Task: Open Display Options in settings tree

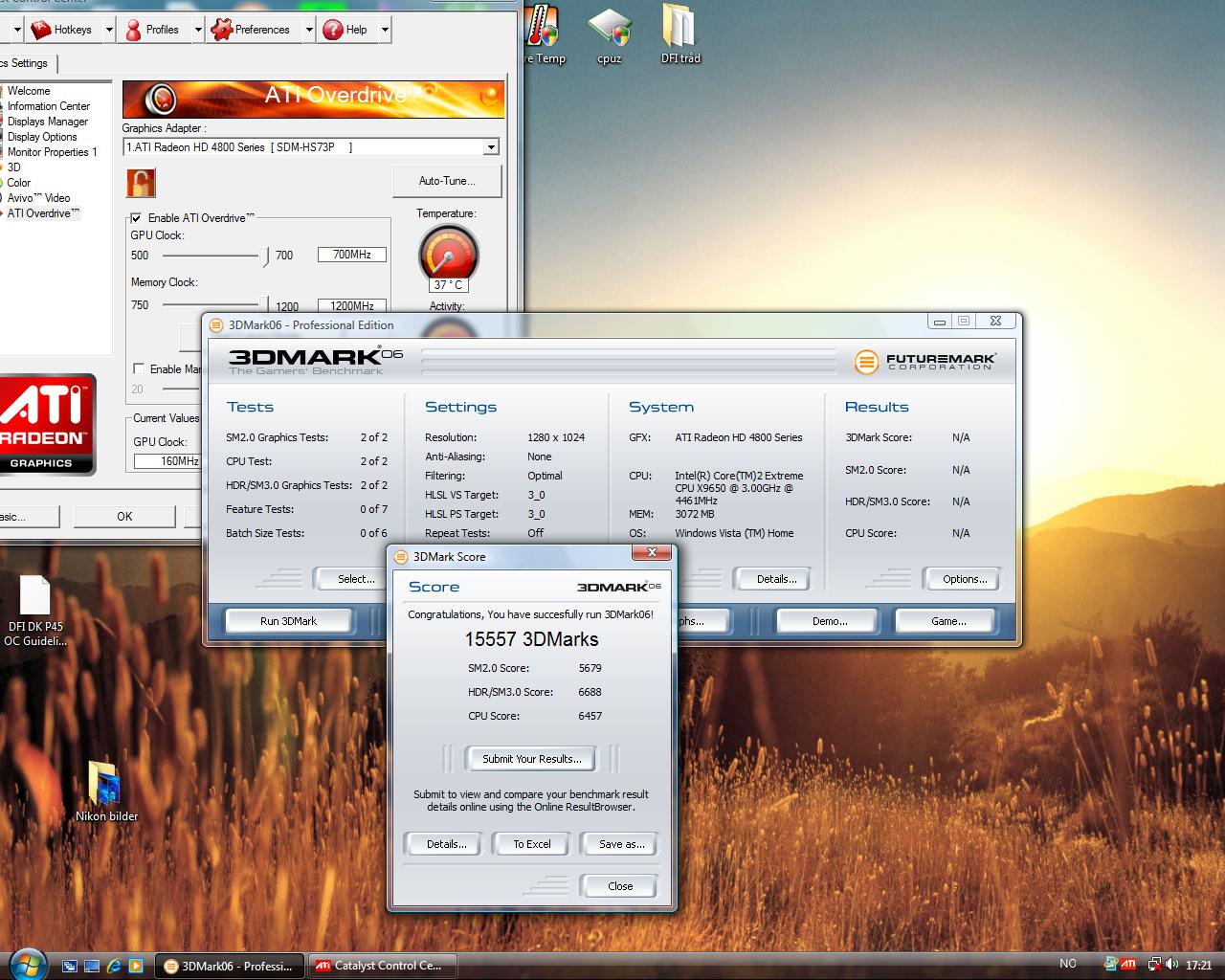Action: (42, 137)
